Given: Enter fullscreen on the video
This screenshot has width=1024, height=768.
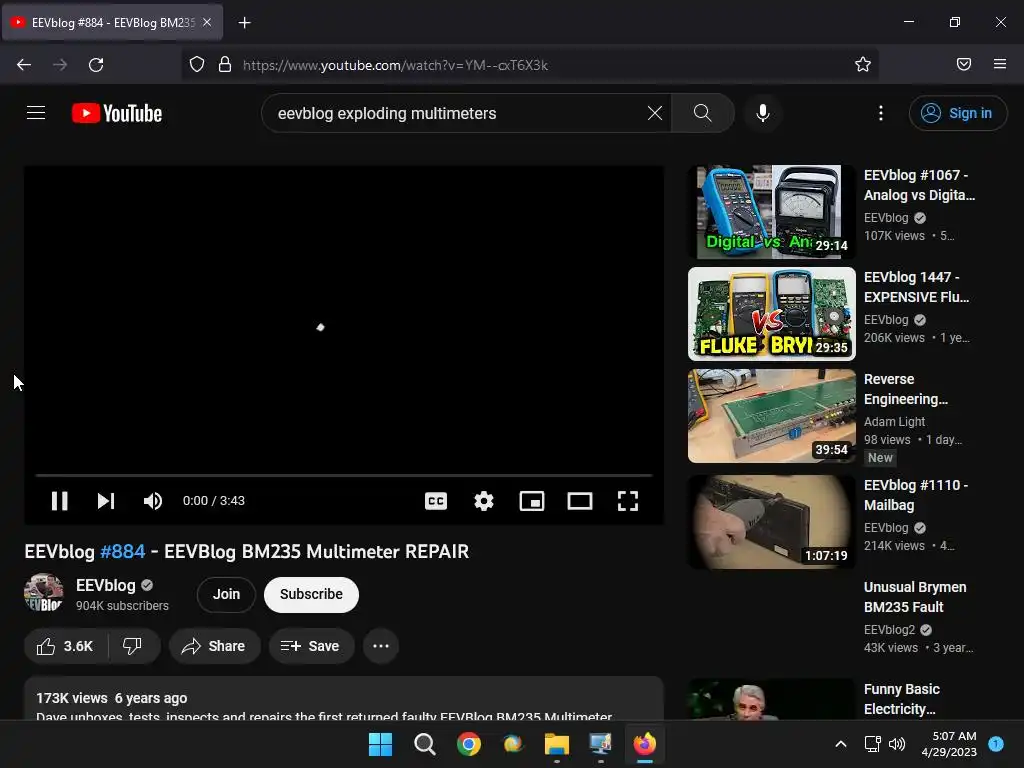Looking at the screenshot, I should pyautogui.click(x=628, y=501).
